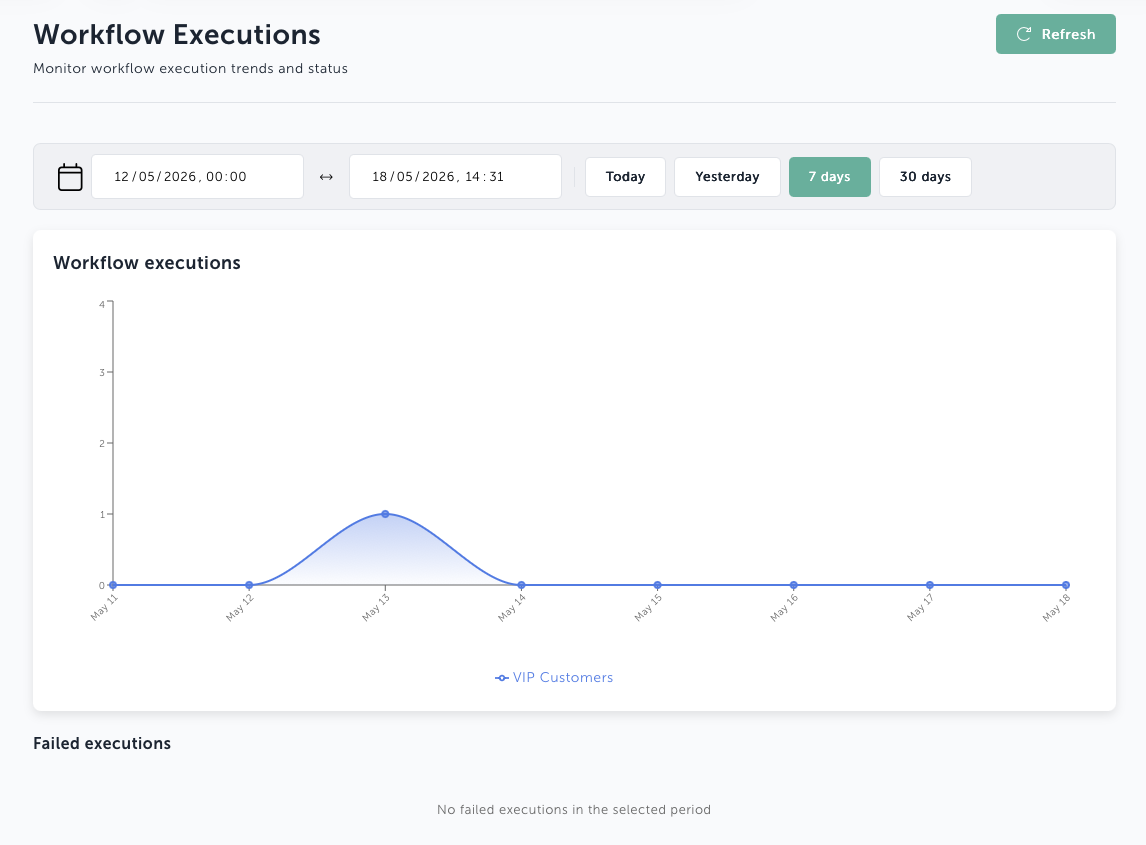Click the Workflow Executions page title
Viewport: 1146px width, 845px height.
coord(177,35)
